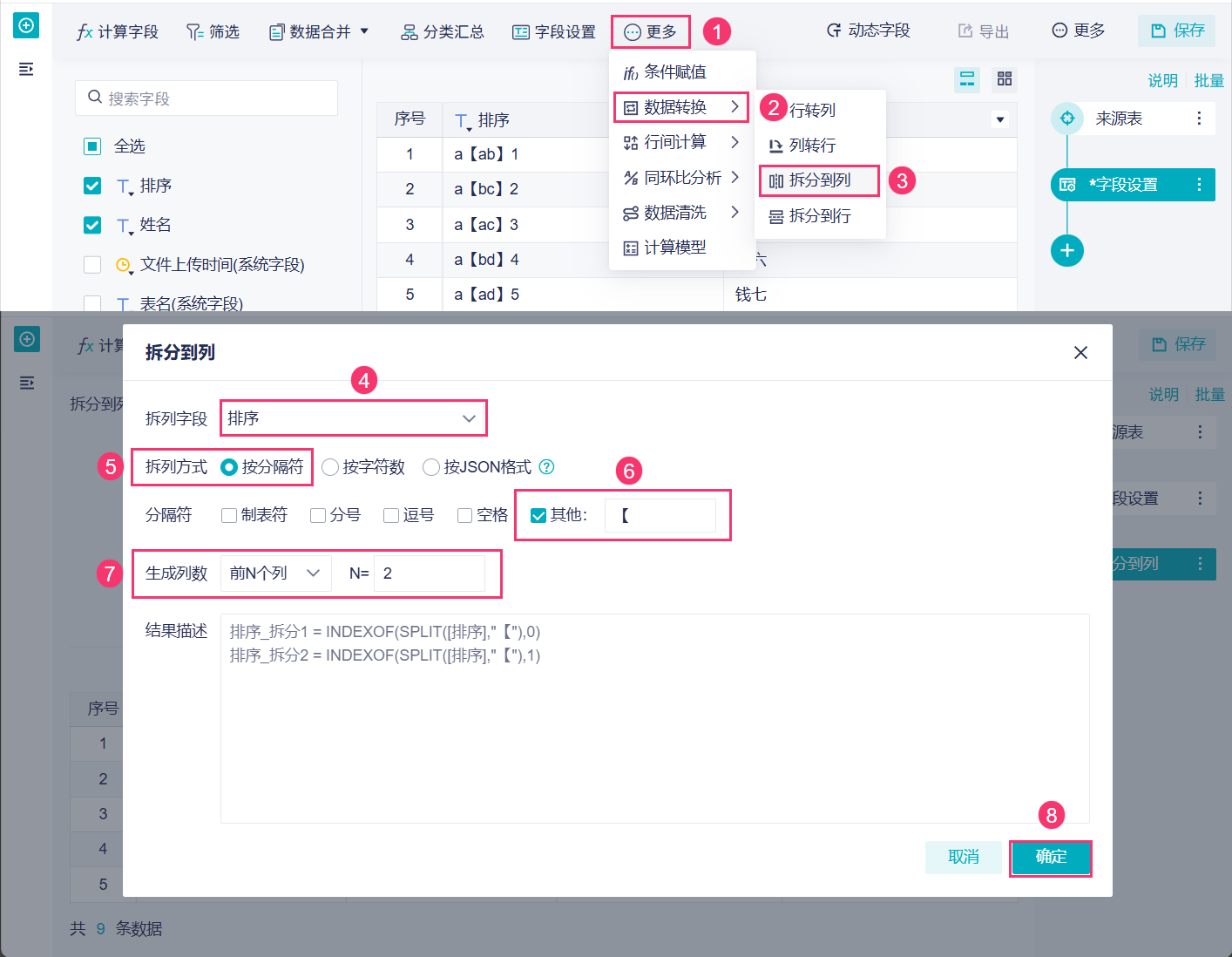The image size is (1232, 957).
Task: Open *字段设置 node options menu
Action: pyautogui.click(x=1199, y=185)
